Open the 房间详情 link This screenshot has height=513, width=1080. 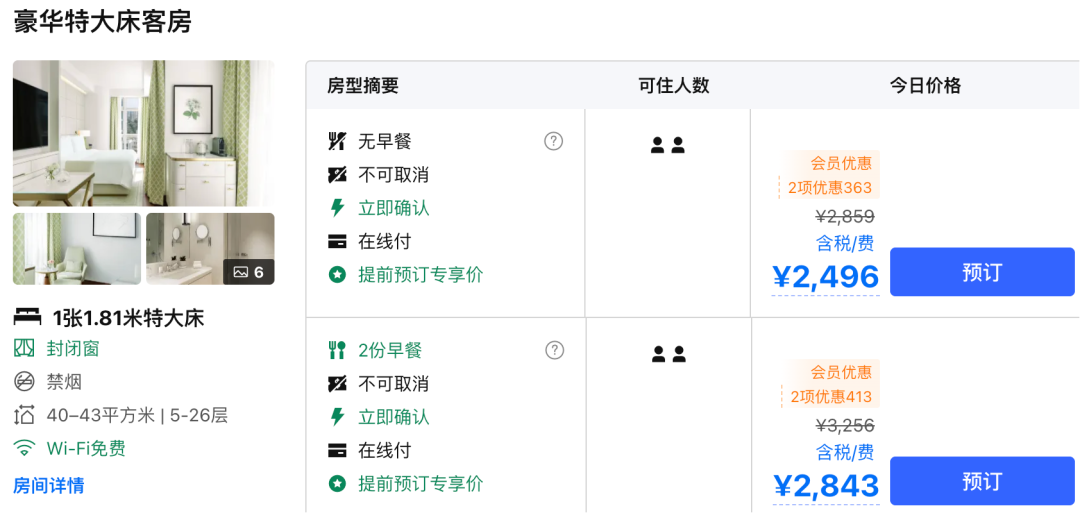point(48,486)
